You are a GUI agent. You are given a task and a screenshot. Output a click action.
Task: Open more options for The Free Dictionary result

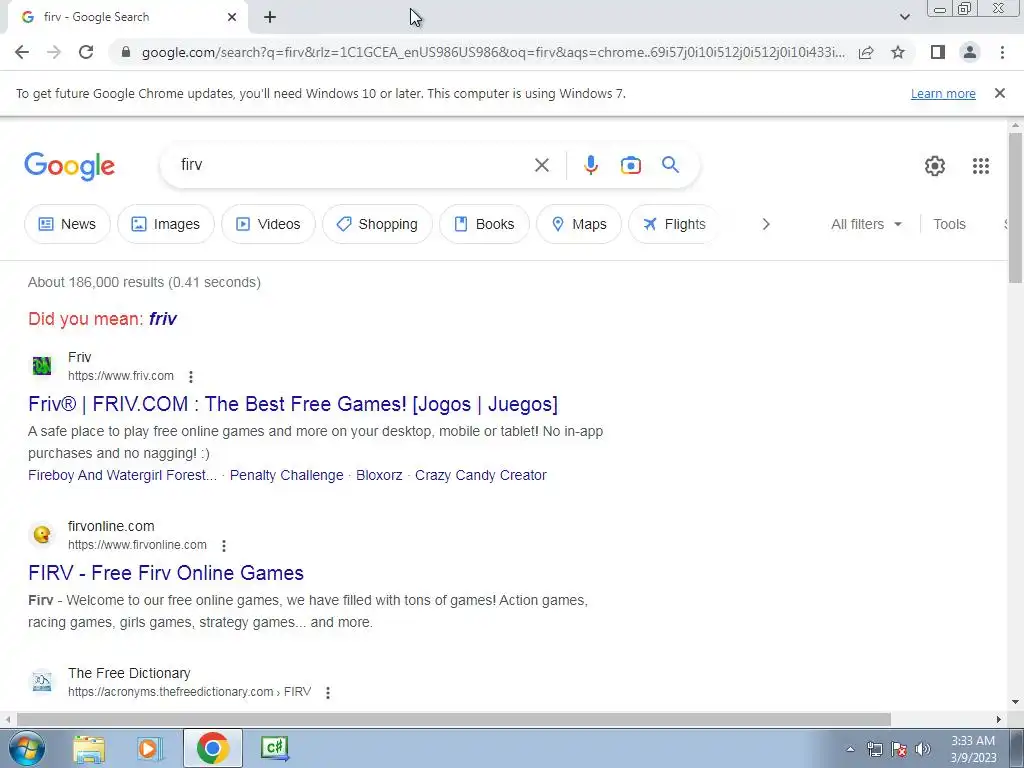[328, 693]
